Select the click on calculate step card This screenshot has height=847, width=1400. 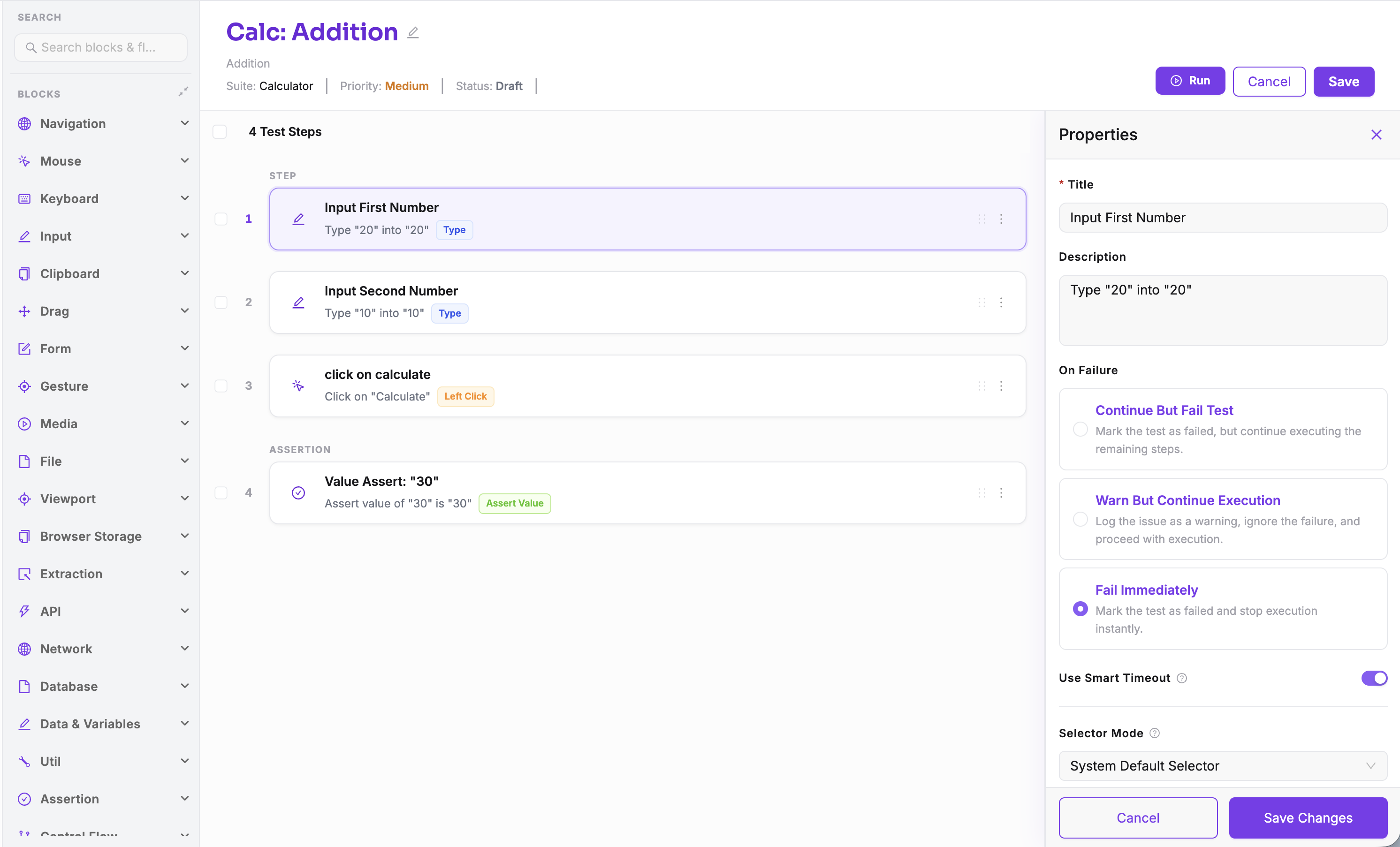click(x=648, y=386)
